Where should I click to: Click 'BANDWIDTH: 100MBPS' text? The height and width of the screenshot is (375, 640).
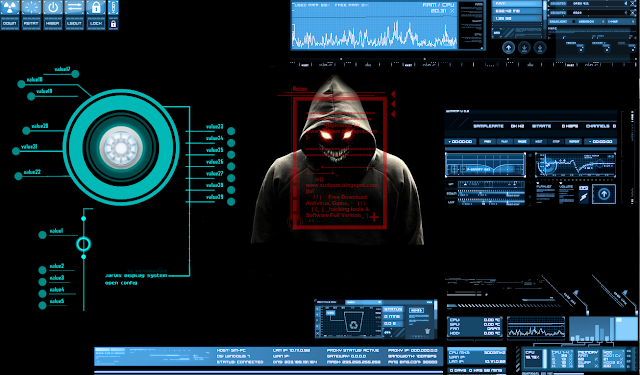[x=413, y=356]
